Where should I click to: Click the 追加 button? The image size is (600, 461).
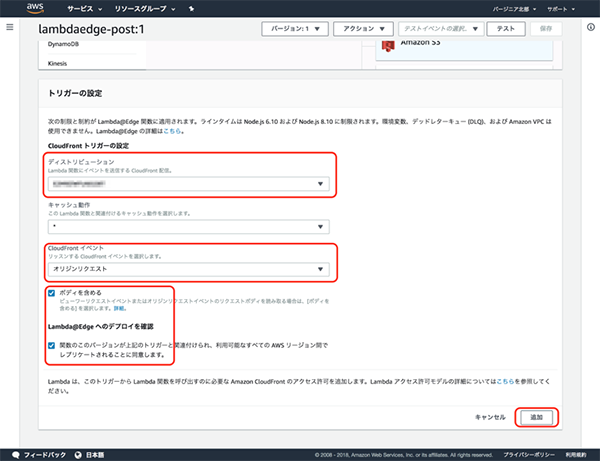[537, 416]
